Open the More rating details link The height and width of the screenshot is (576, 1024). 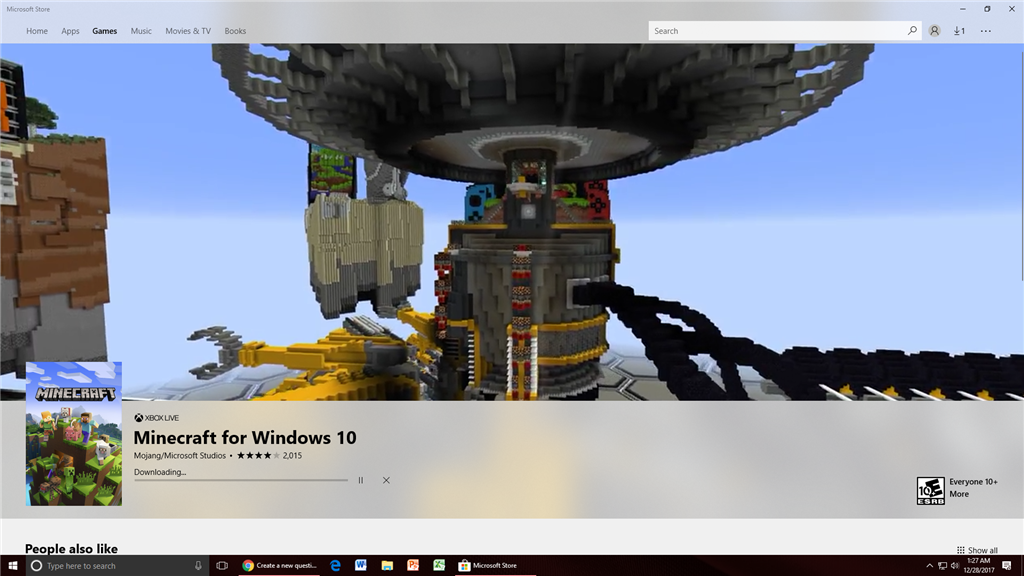[959, 494]
